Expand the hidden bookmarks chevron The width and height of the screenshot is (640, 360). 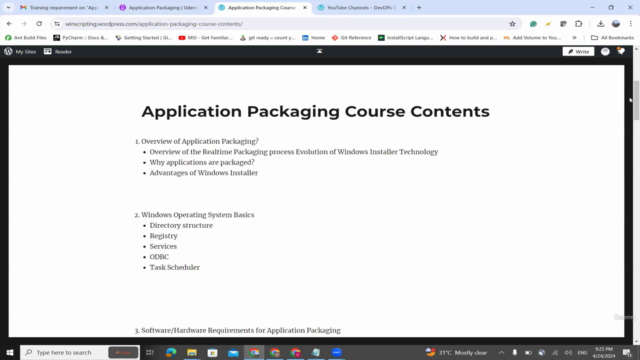pyautogui.click(x=574, y=38)
